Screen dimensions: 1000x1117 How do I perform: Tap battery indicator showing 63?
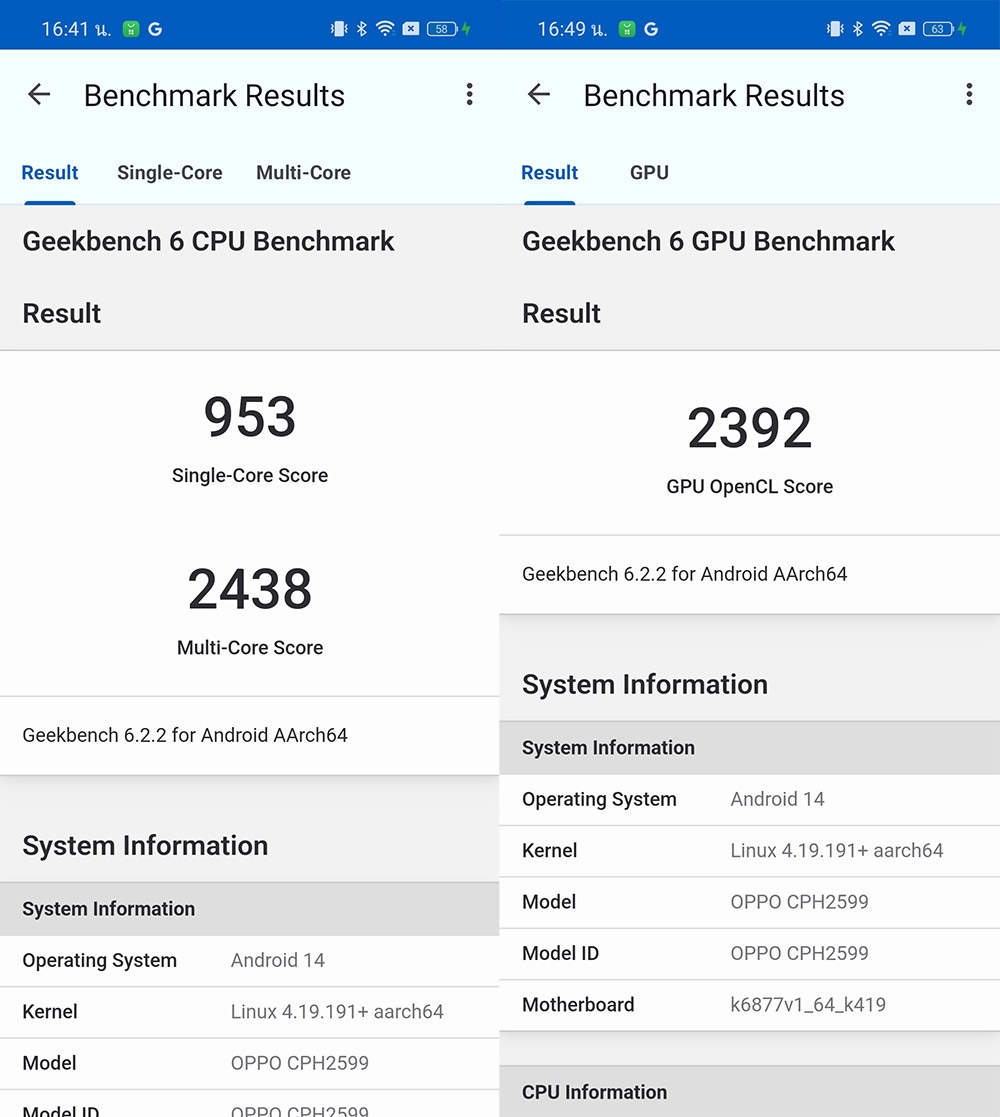(938, 29)
